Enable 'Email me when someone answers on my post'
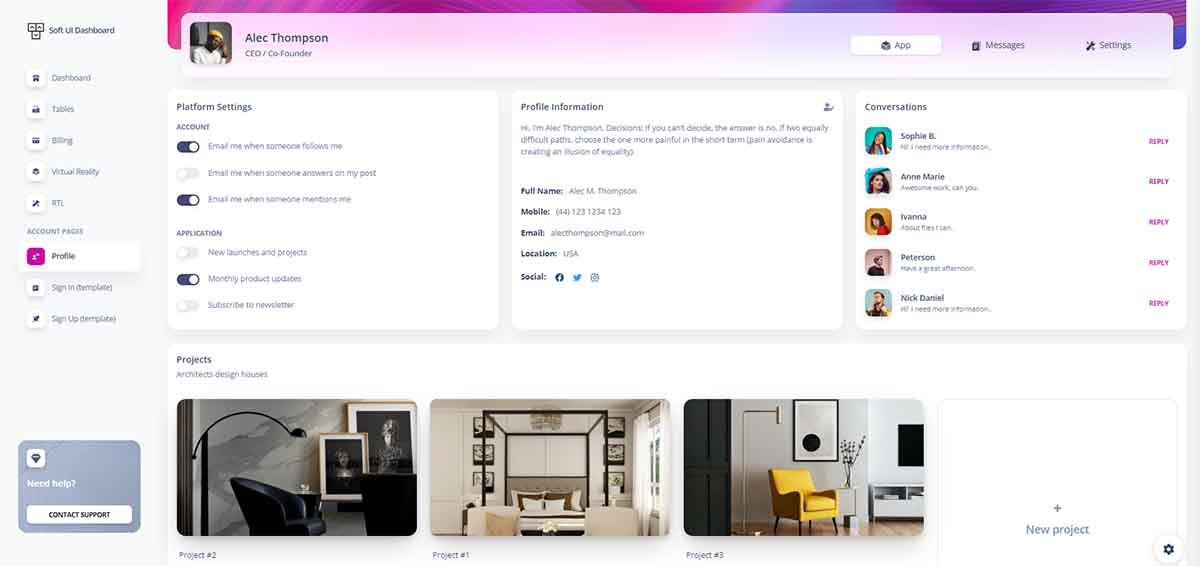The image size is (1200, 566). [188, 173]
